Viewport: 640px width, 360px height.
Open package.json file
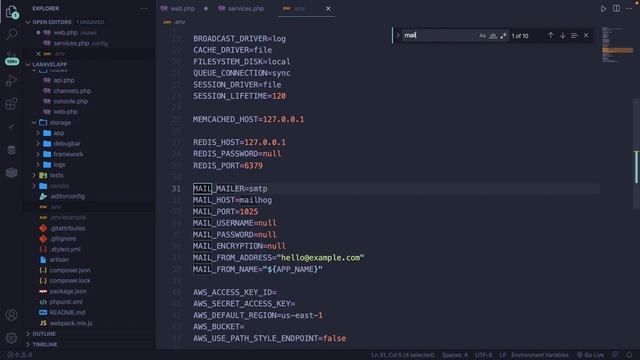[x=68, y=291]
